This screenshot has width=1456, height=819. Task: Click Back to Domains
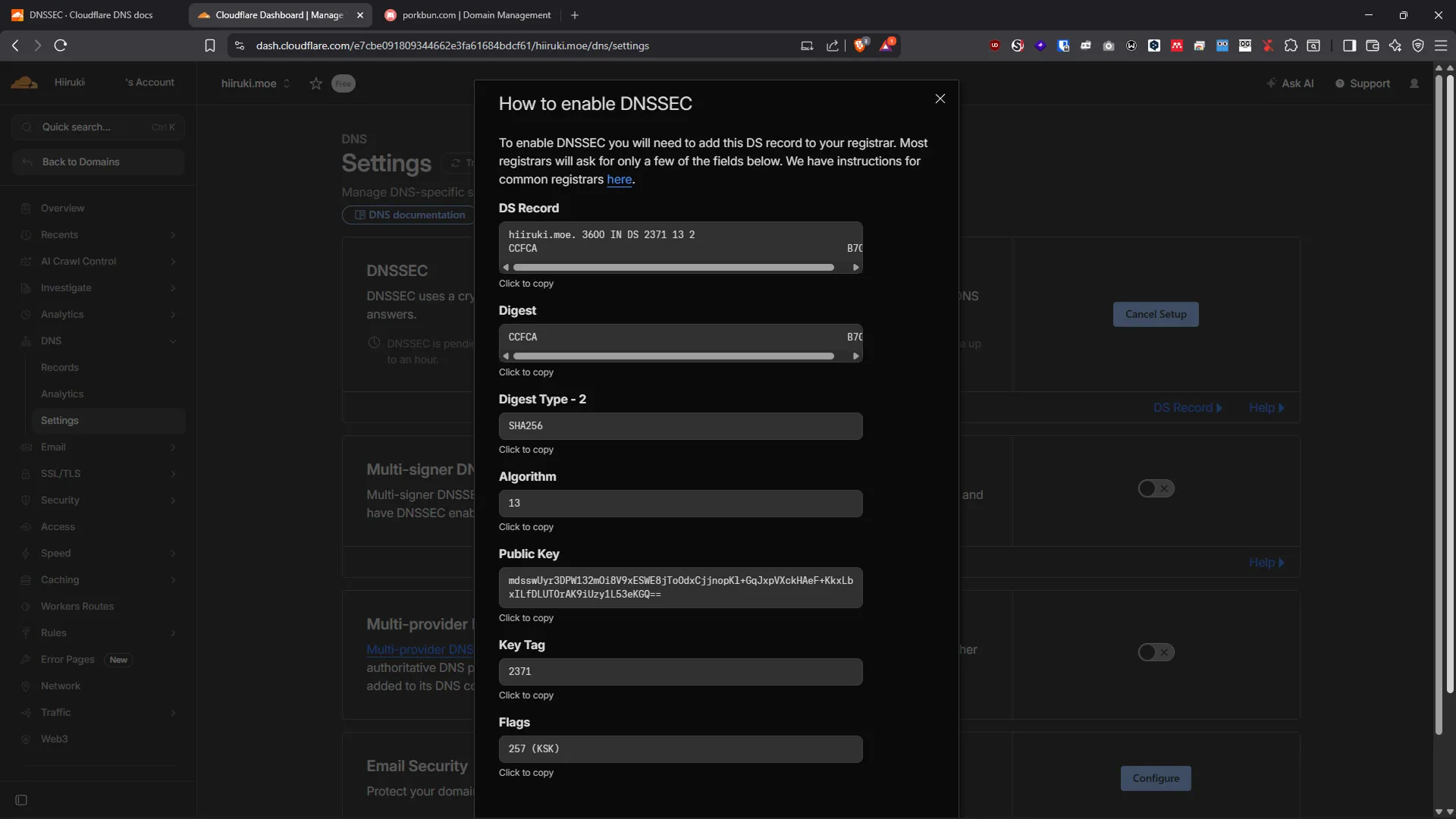[x=98, y=162]
